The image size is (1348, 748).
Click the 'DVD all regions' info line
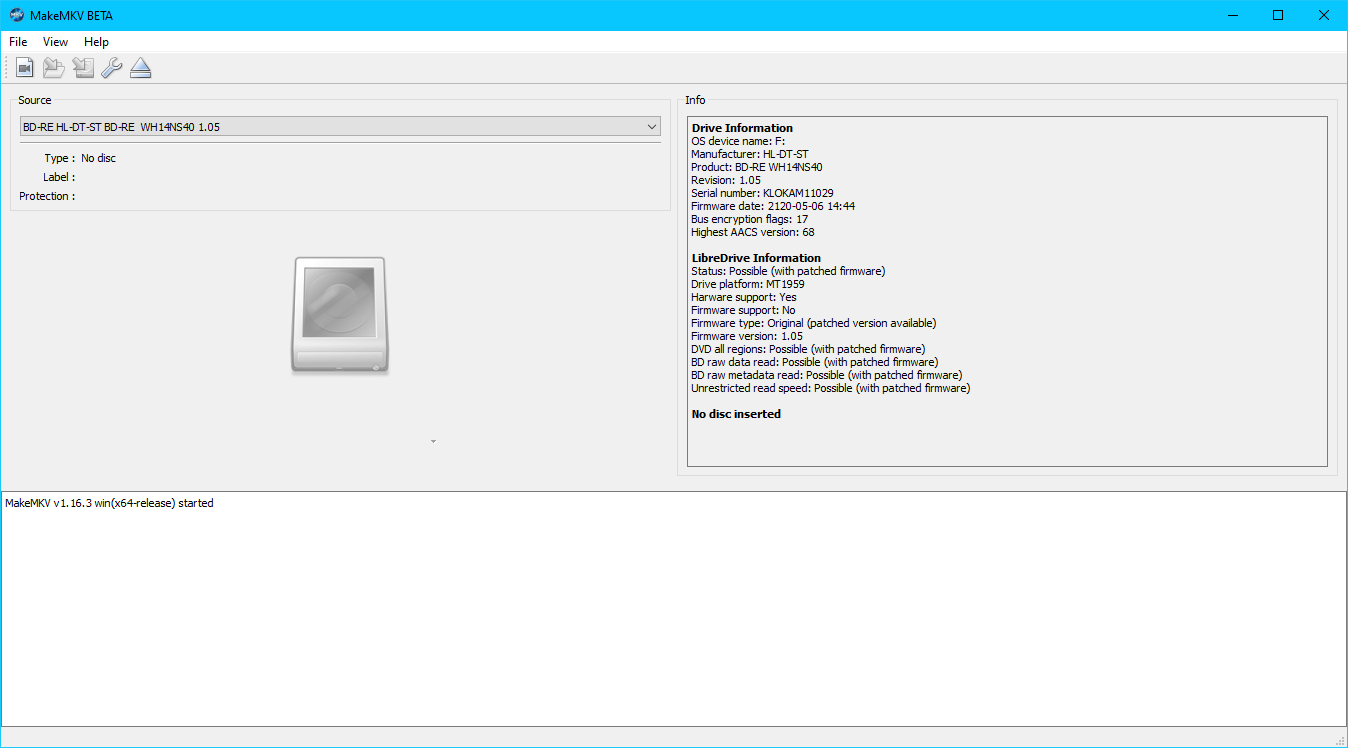808,349
